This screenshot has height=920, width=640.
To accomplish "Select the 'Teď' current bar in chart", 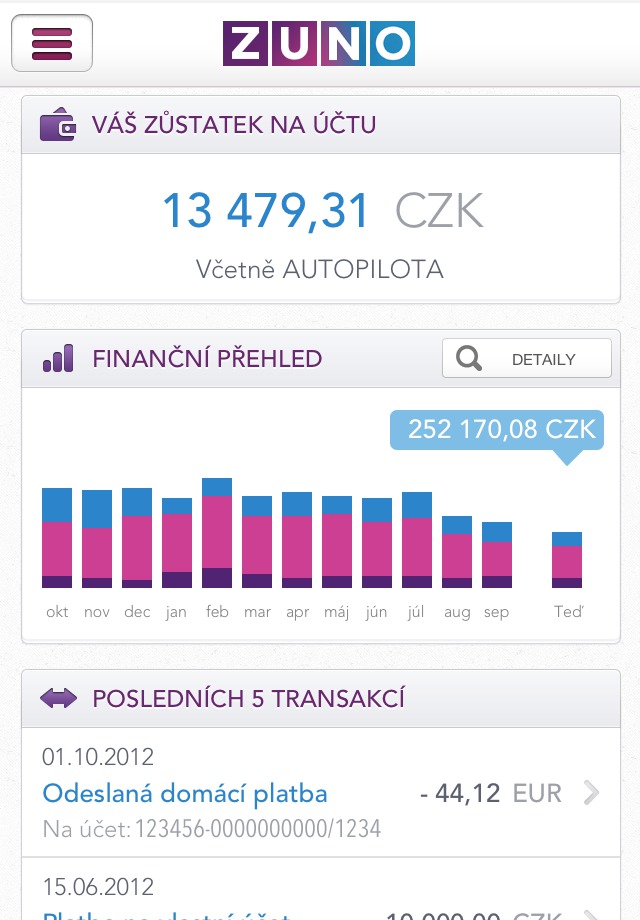I will [x=567, y=560].
